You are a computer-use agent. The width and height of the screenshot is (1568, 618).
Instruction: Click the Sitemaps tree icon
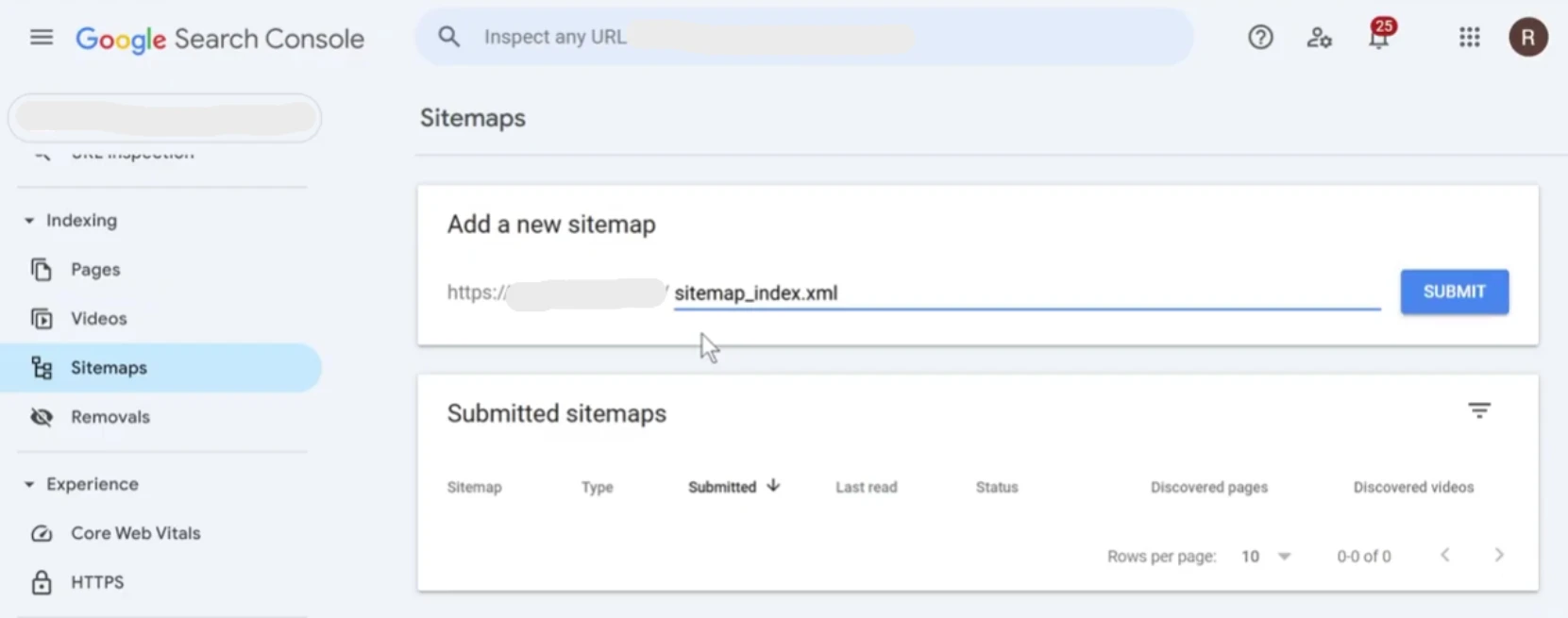coord(42,368)
